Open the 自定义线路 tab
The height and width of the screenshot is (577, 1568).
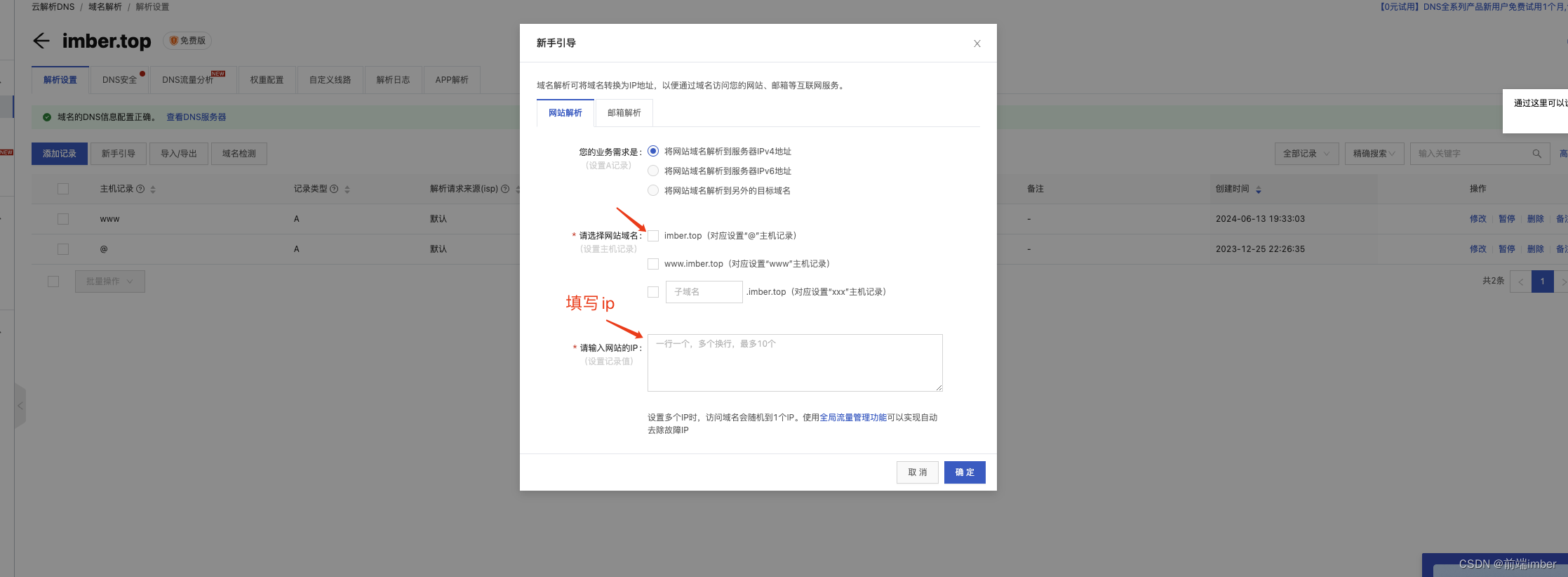pos(330,80)
